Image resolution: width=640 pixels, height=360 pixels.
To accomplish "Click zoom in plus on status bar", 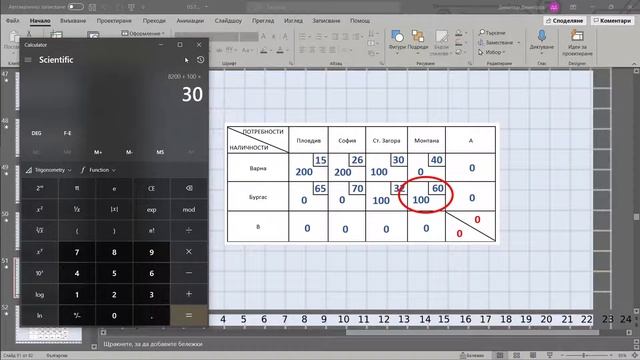I will coord(612,356).
